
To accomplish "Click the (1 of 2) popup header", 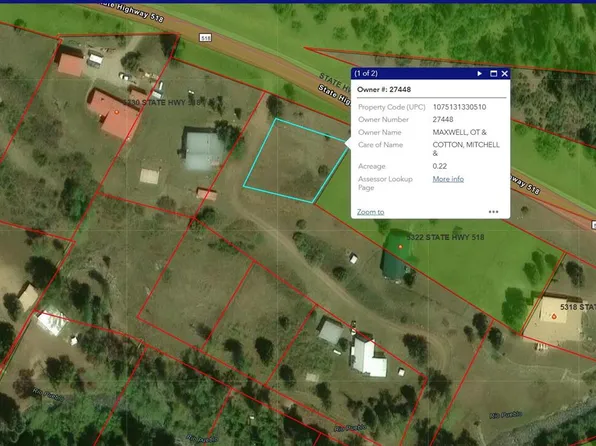I will 366,73.
